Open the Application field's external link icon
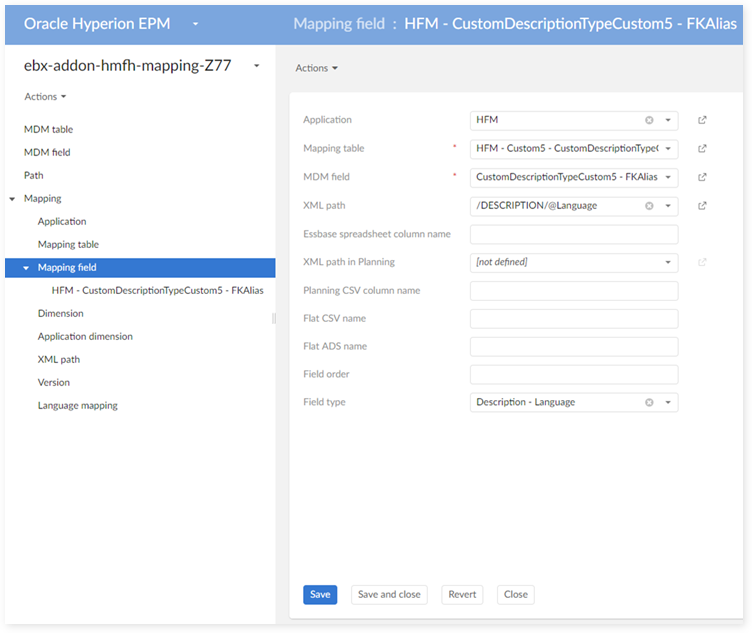 [702, 121]
